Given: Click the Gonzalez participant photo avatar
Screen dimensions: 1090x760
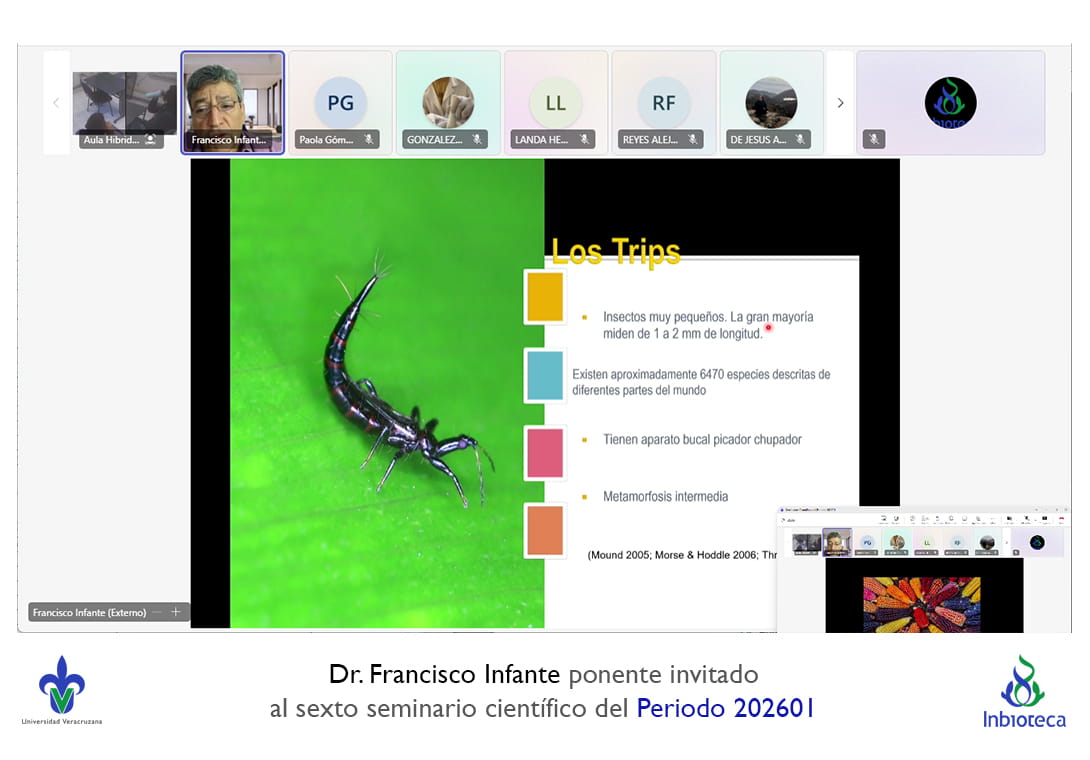Looking at the screenshot, I should [448, 102].
